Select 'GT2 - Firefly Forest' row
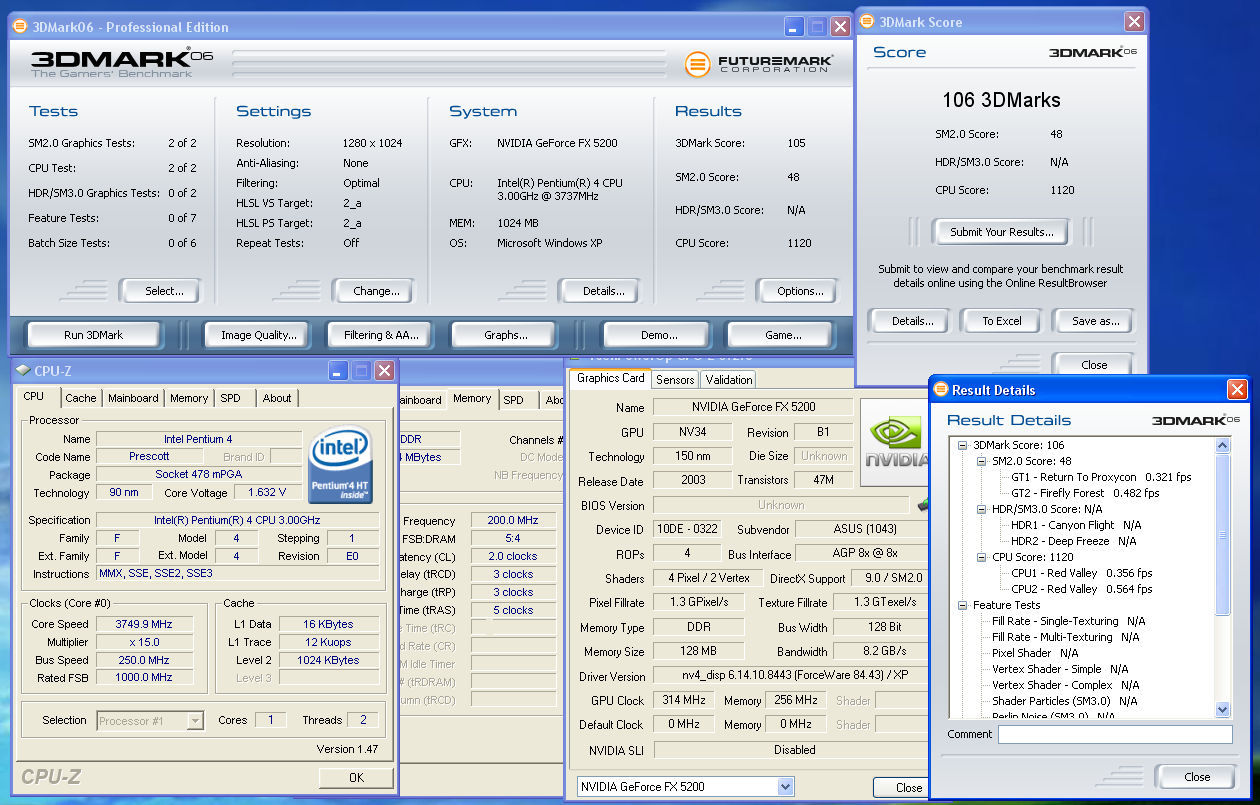Screen dimensions: 1260x805 coord(1085,493)
